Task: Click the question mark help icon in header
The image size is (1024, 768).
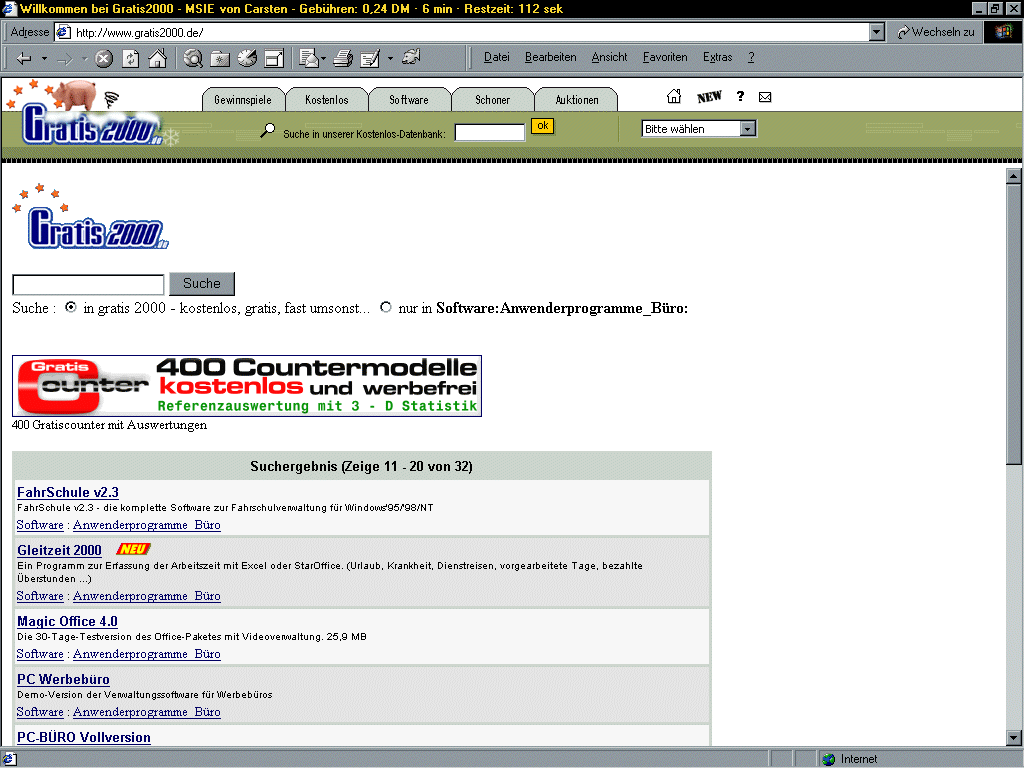Action: [x=740, y=96]
